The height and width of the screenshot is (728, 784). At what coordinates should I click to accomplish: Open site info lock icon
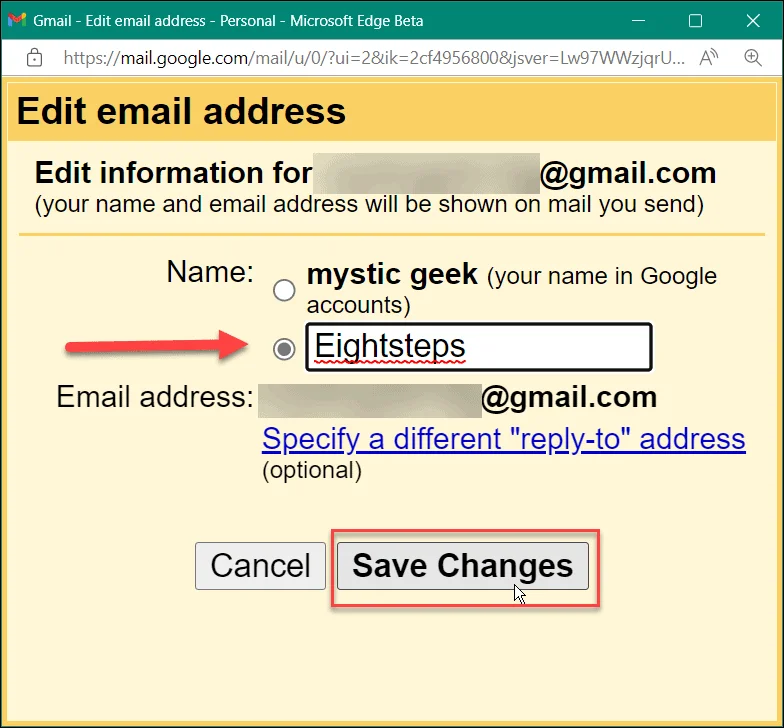point(34,58)
